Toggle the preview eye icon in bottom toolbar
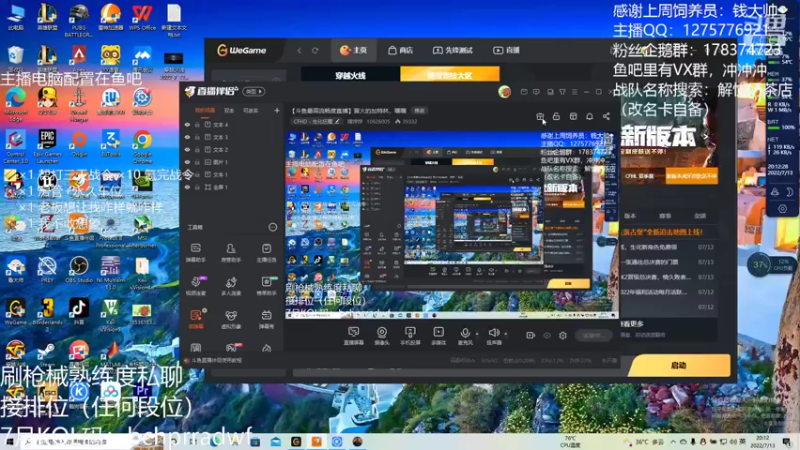 point(547,335)
